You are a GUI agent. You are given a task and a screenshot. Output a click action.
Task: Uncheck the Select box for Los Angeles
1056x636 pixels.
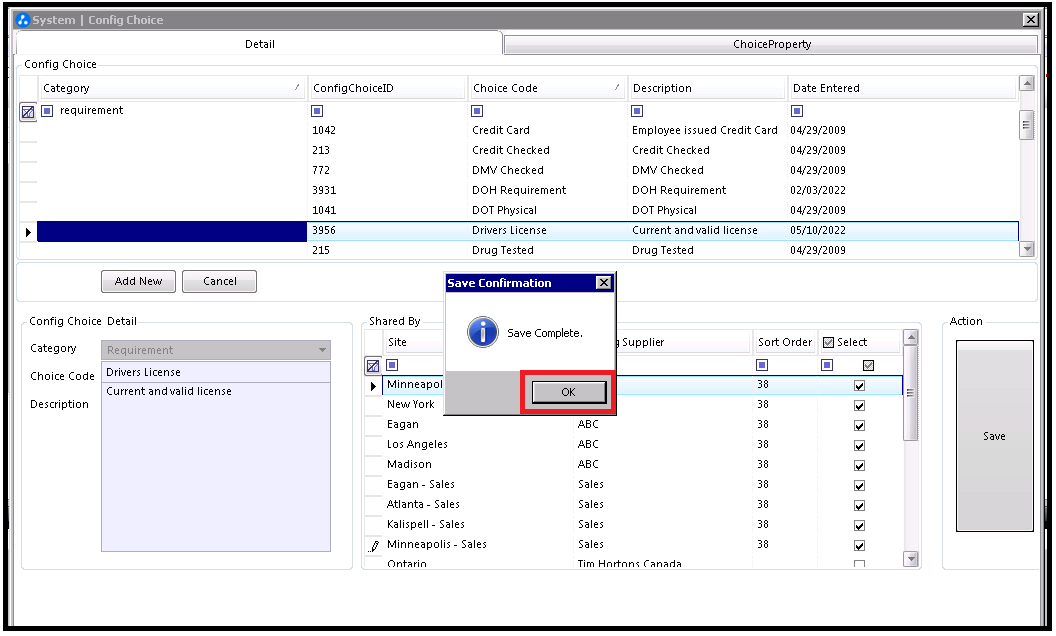click(x=859, y=446)
